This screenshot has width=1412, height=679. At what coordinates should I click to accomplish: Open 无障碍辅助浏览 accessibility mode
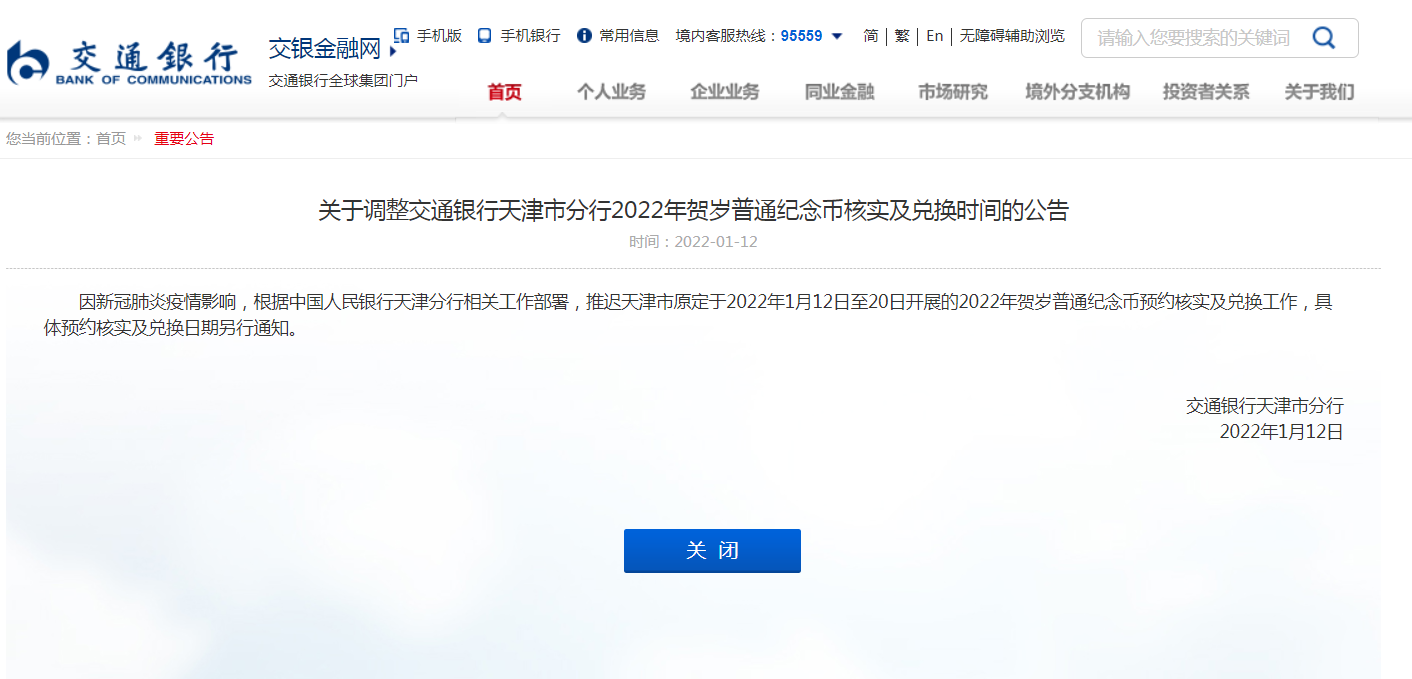[x=1012, y=36]
